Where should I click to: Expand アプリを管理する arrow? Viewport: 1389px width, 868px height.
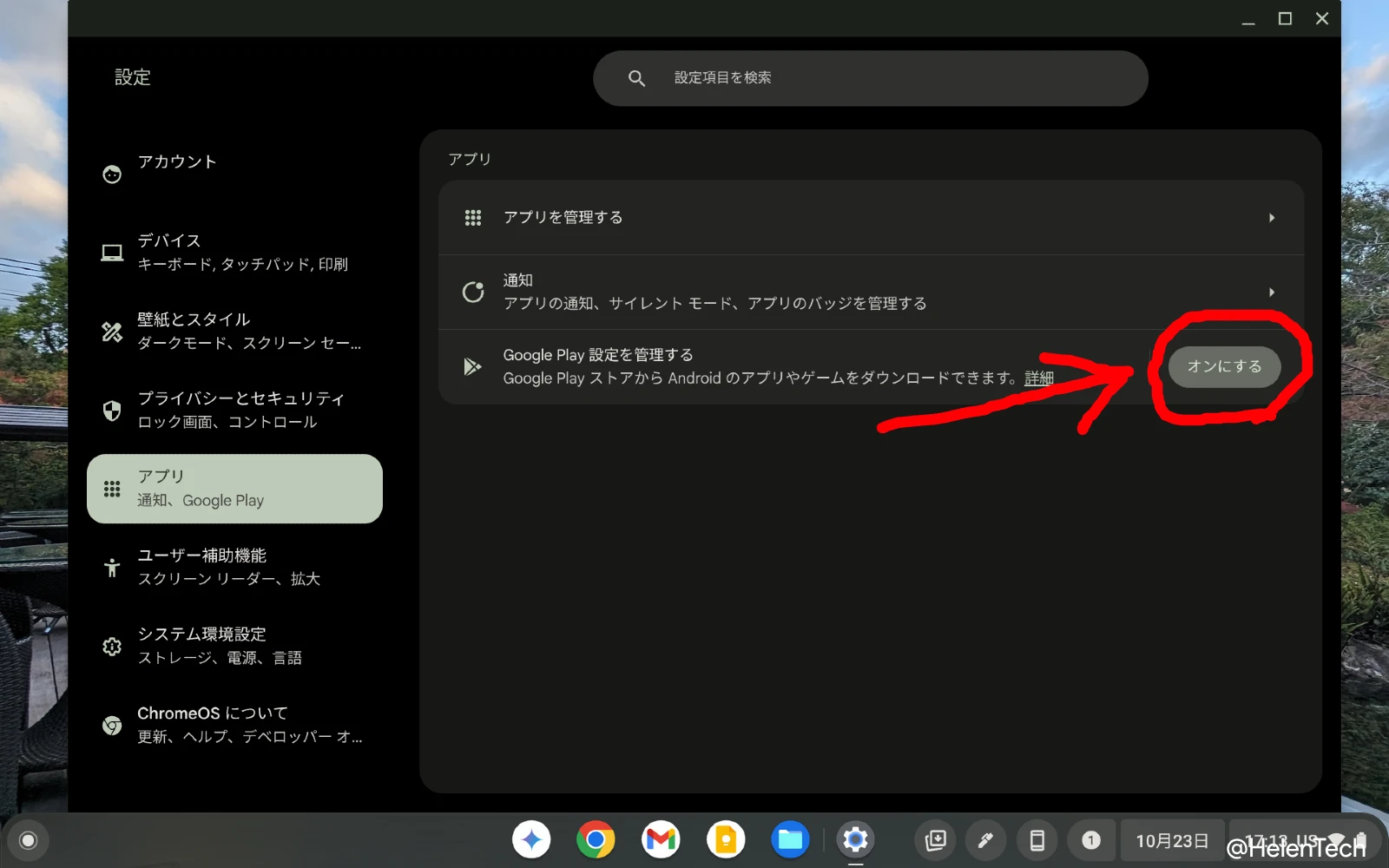[1271, 218]
